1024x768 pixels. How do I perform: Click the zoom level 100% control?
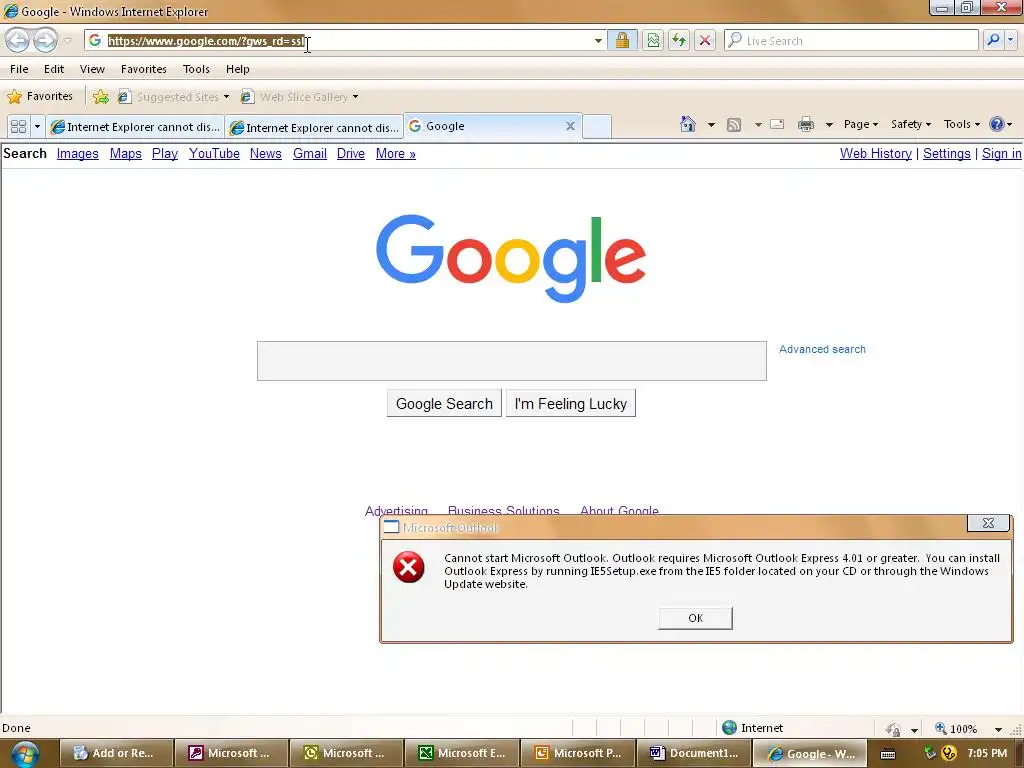[956, 728]
